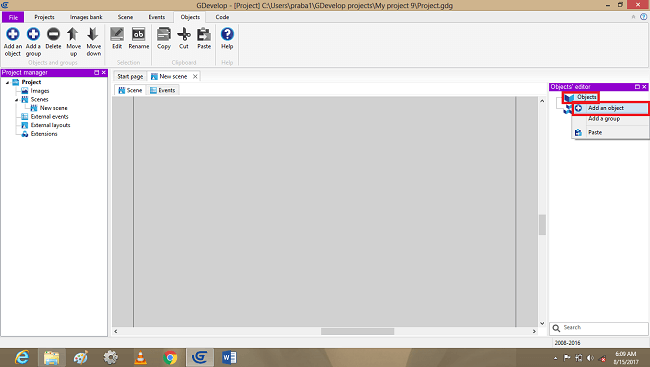The image size is (650, 367).
Task: Switch to the Events sub-tab
Action: 162,90
